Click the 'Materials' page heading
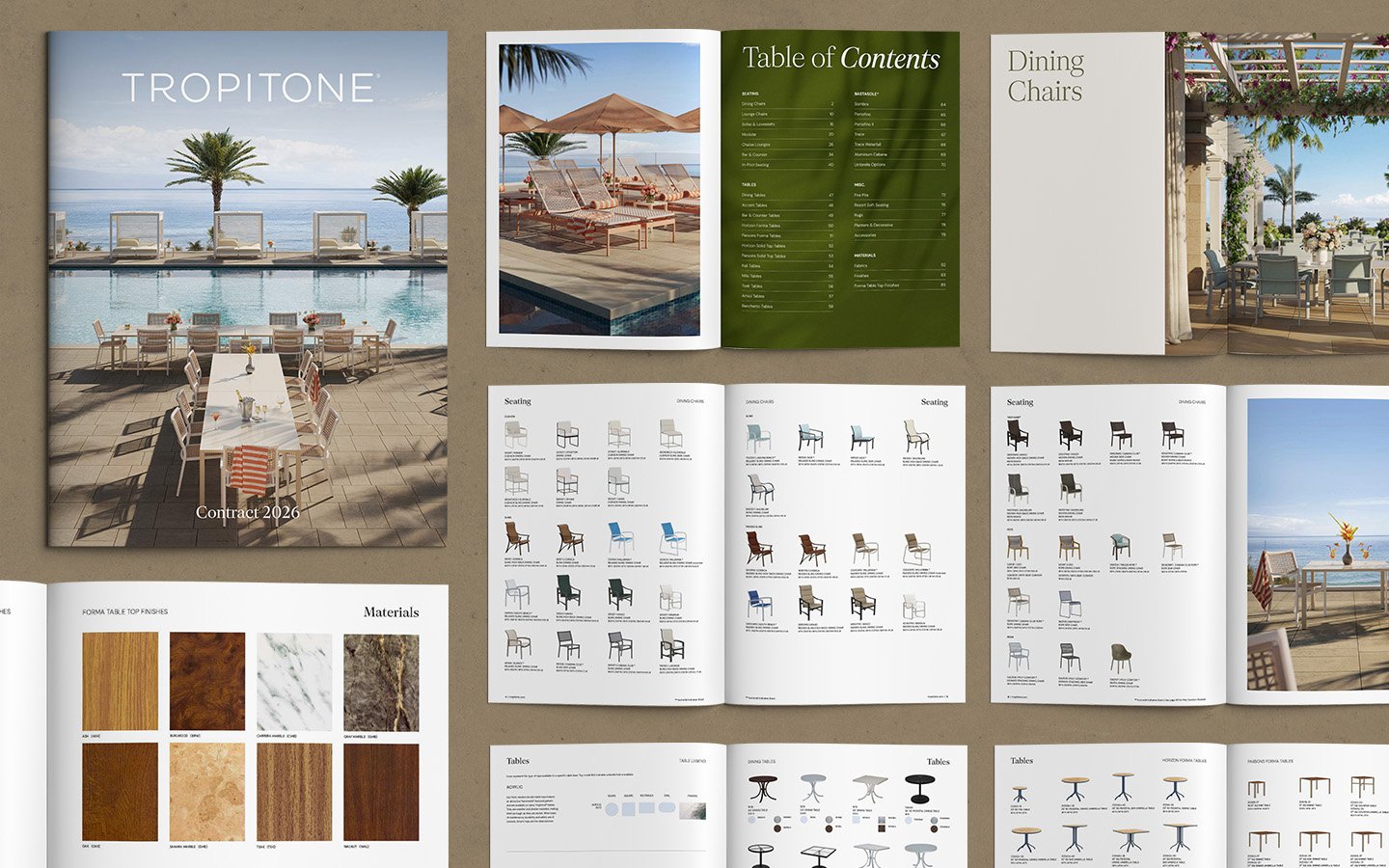The image size is (1389, 868). 391,611
